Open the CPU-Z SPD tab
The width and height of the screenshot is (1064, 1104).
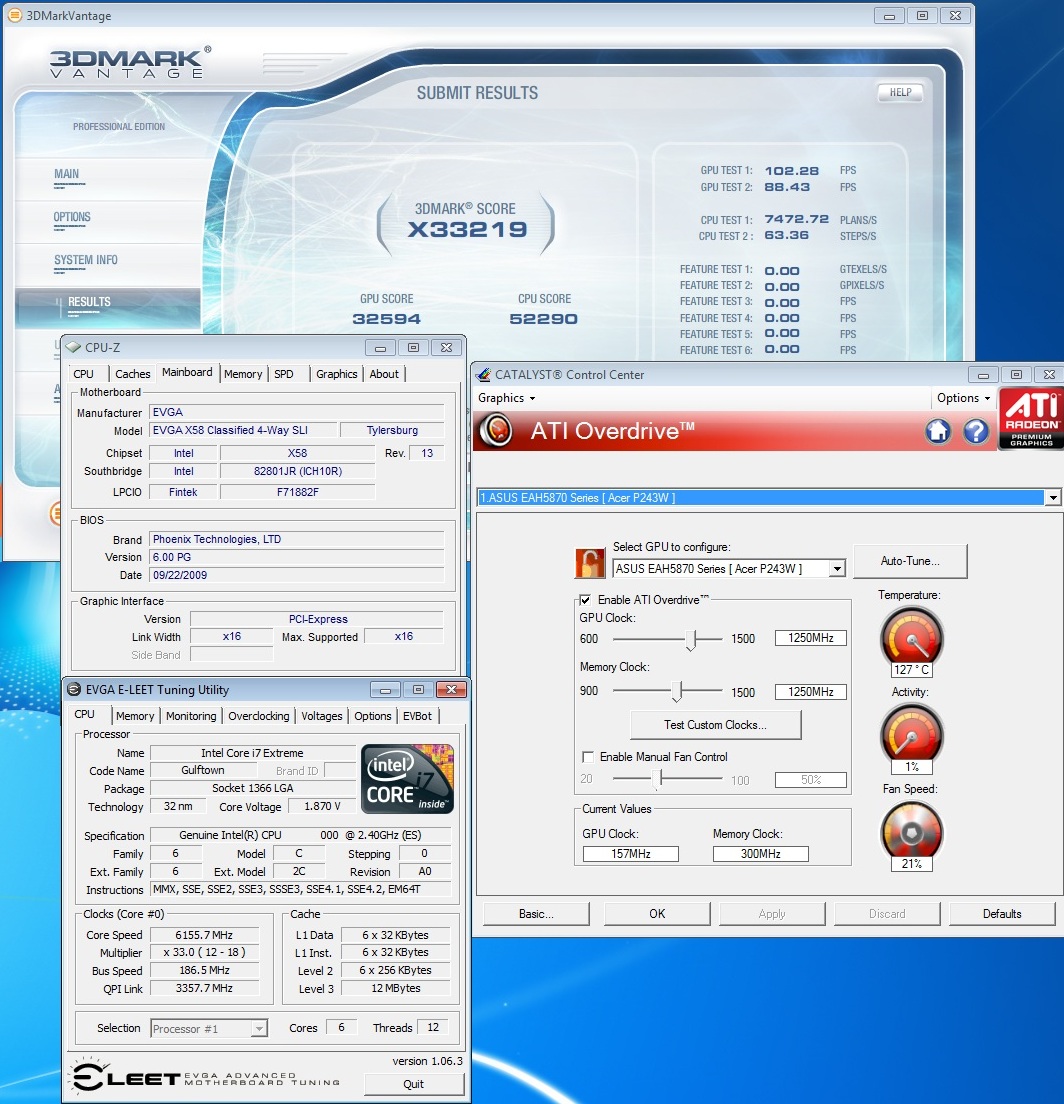pos(284,374)
